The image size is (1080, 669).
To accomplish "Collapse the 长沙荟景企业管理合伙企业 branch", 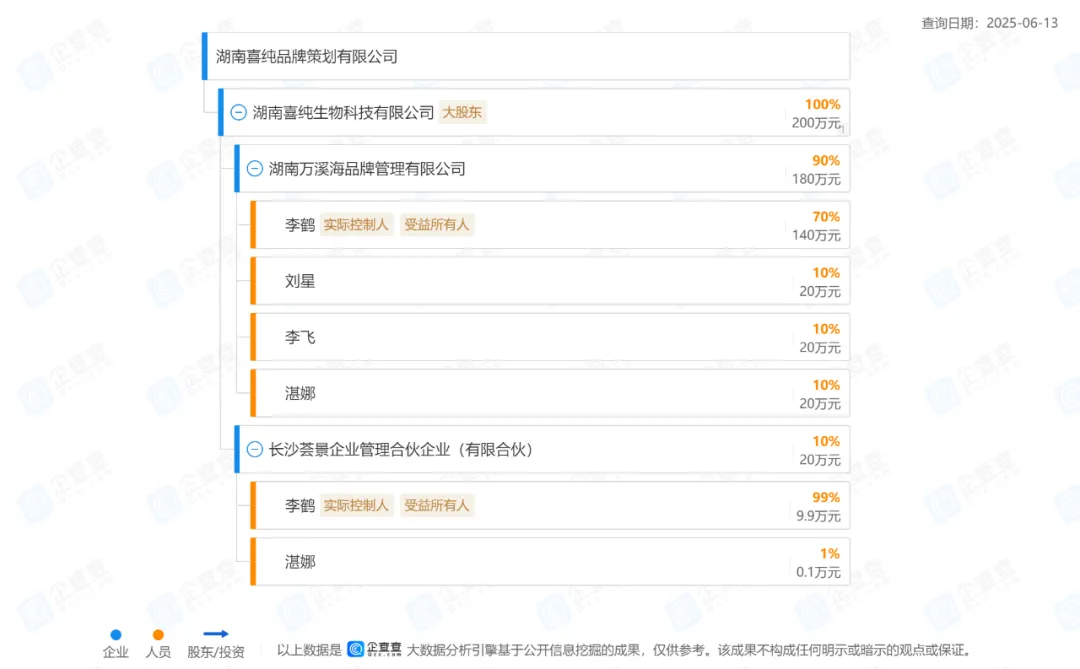I will [x=254, y=450].
